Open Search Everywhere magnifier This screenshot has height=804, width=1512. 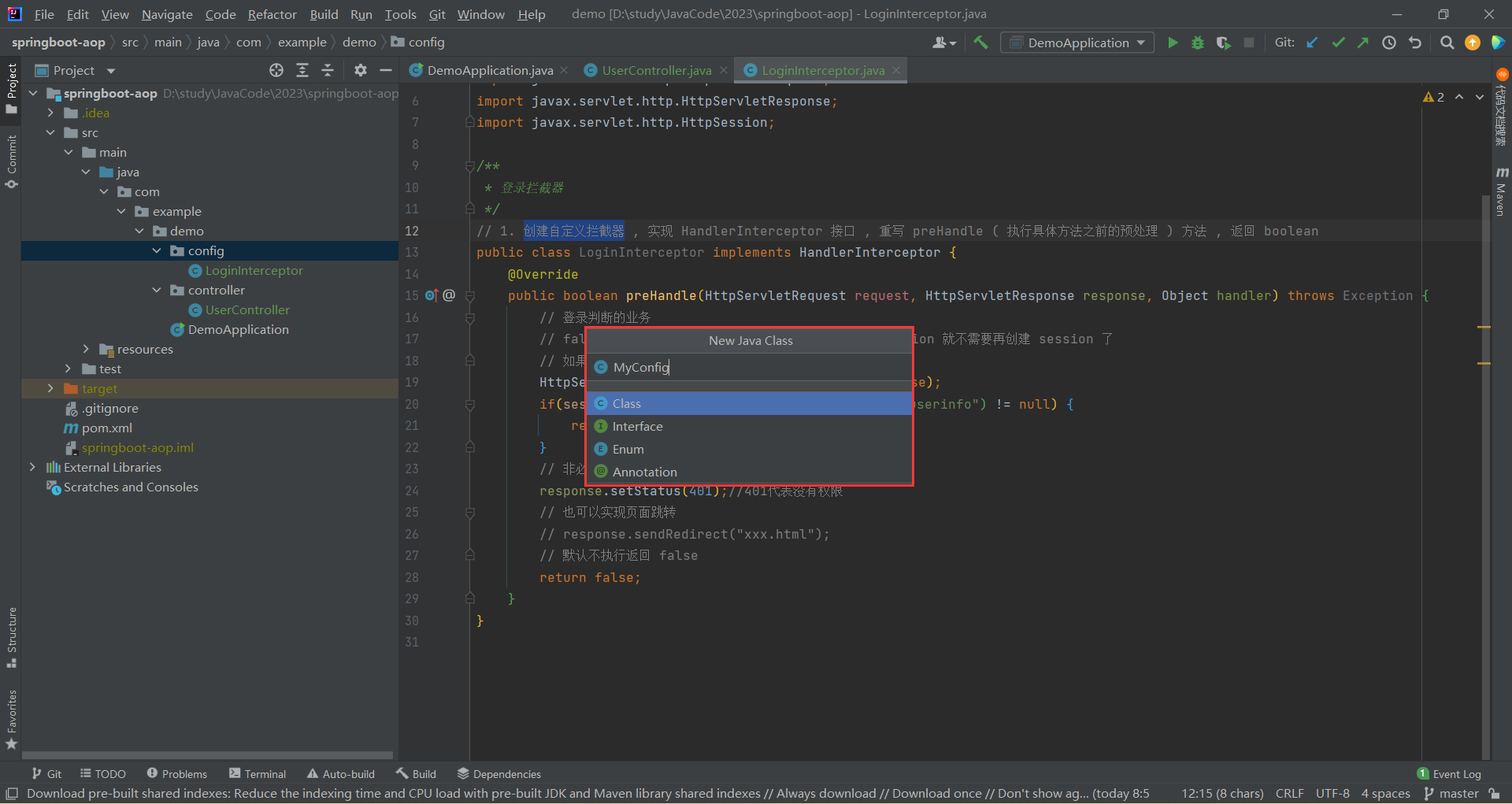tap(1447, 43)
